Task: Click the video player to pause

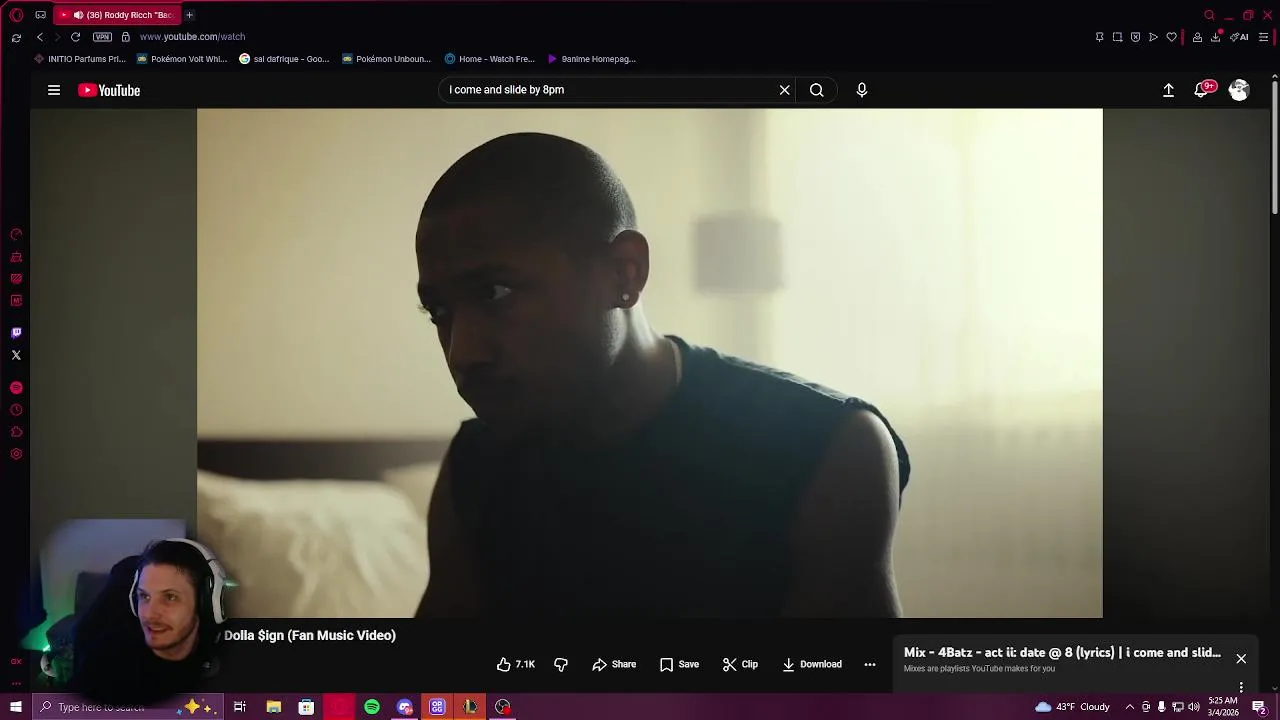Action: click(650, 363)
